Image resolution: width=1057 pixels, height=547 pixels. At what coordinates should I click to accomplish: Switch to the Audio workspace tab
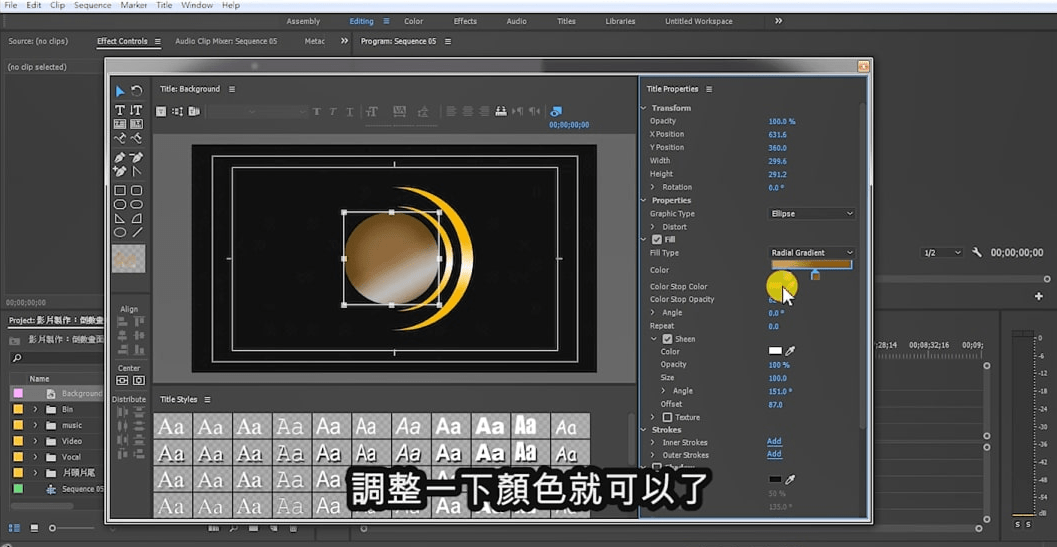(x=516, y=22)
